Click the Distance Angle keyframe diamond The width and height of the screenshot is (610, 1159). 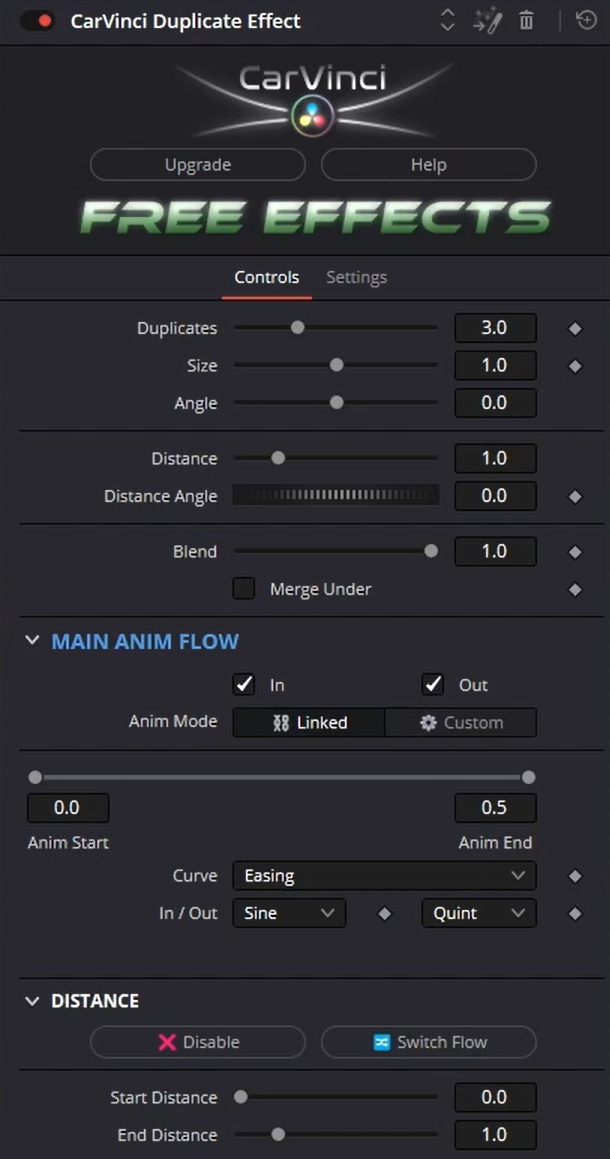575,497
